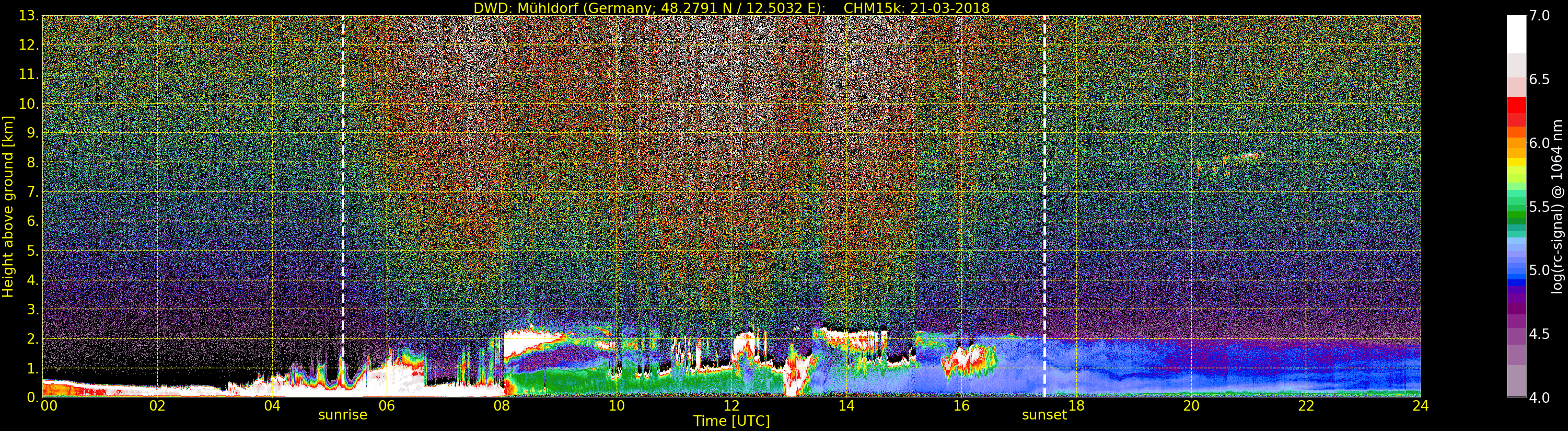Viewport: 1568px width, 431px height.
Task: Click height axis tick label '2.'
Action: coord(33,338)
